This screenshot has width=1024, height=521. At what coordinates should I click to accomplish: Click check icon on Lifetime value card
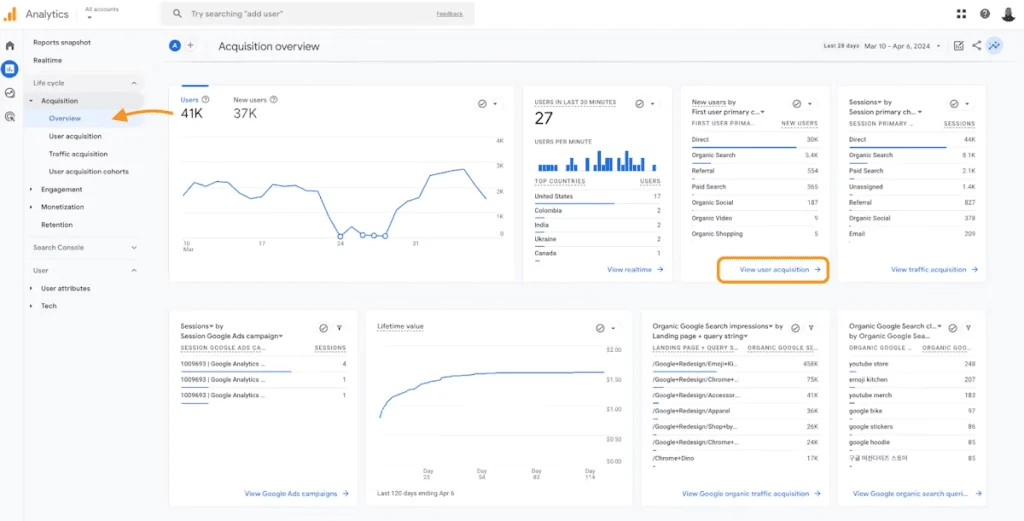[600, 328]
